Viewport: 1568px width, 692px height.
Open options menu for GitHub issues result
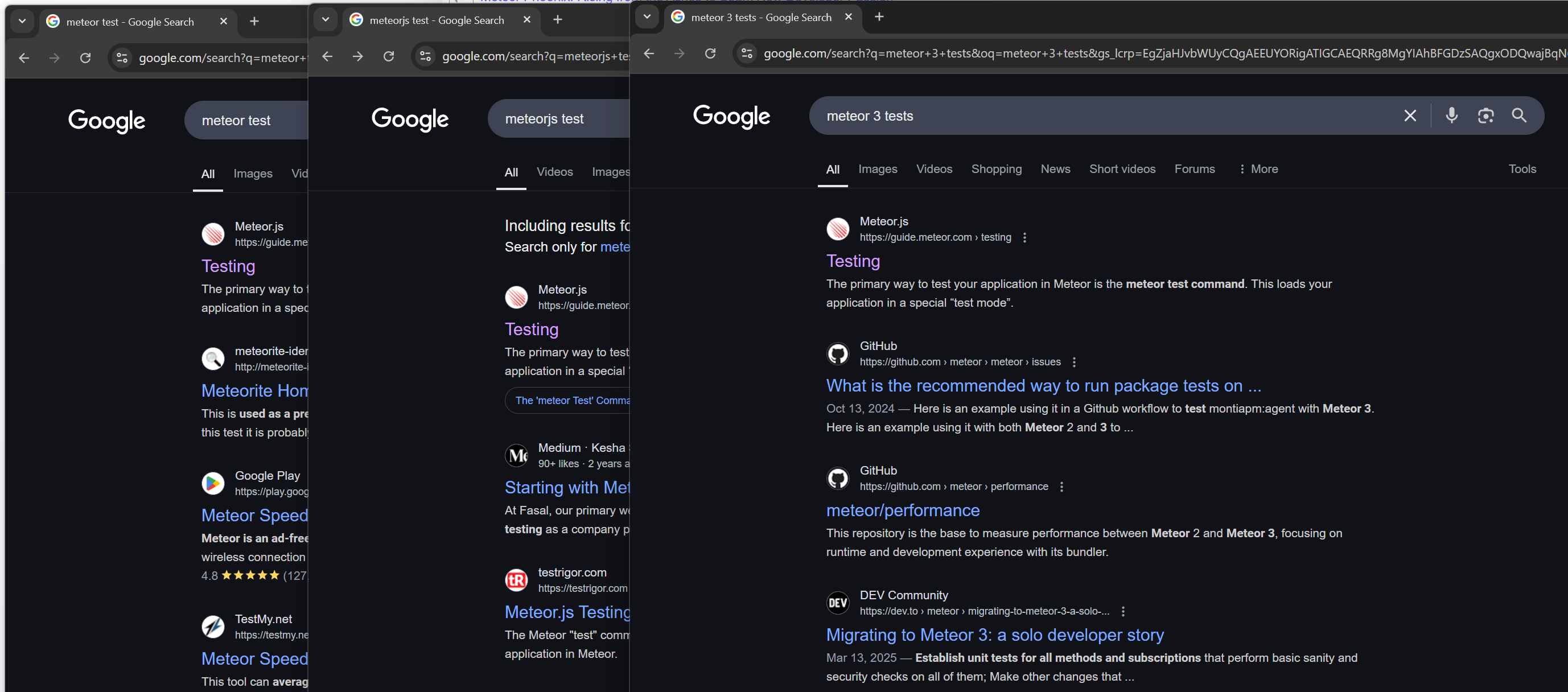point(1074,362)
